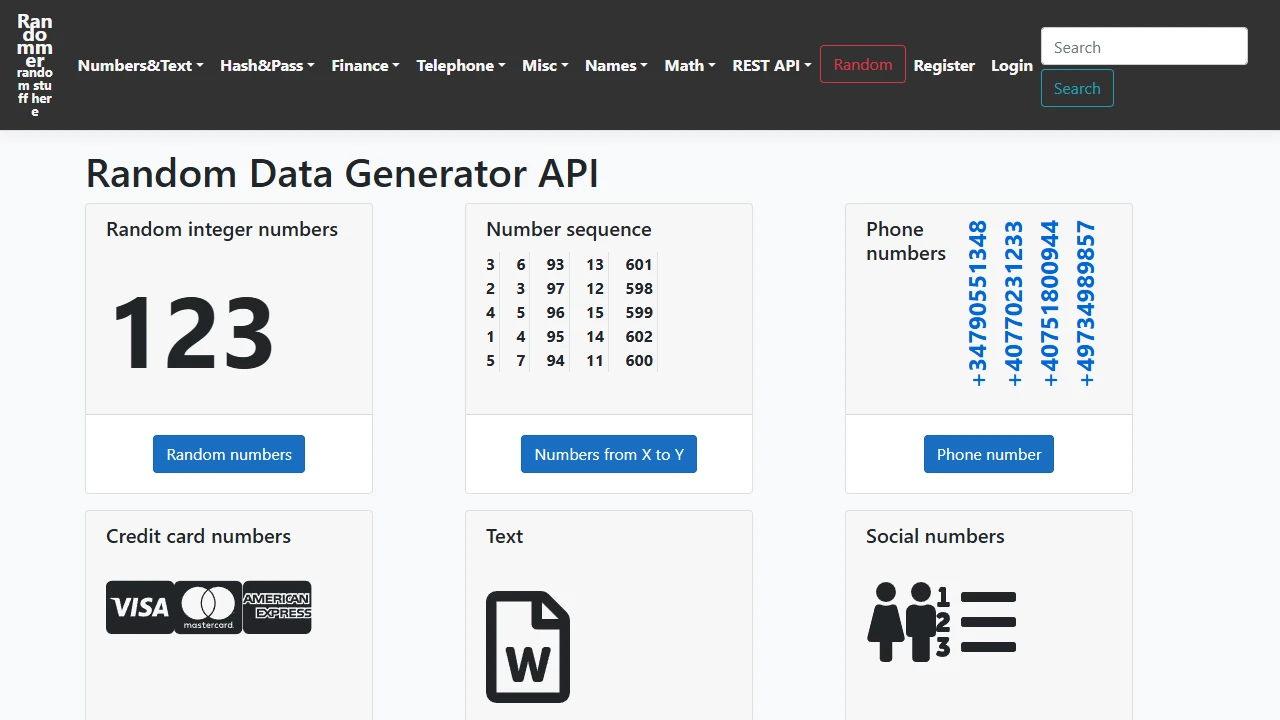Screen dimensions: 1280x720
Task: Click the Phone number button
Action: click(988, 454)
